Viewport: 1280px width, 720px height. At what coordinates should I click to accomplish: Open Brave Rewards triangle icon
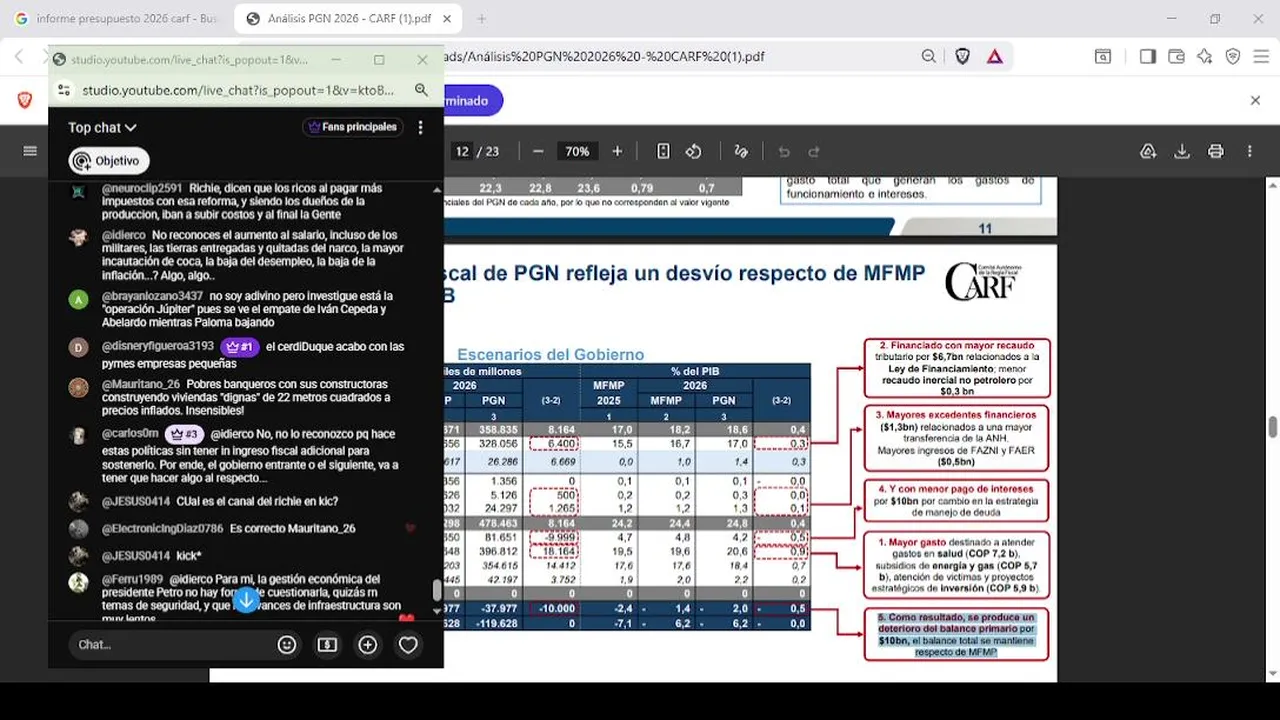click(995, 56)
